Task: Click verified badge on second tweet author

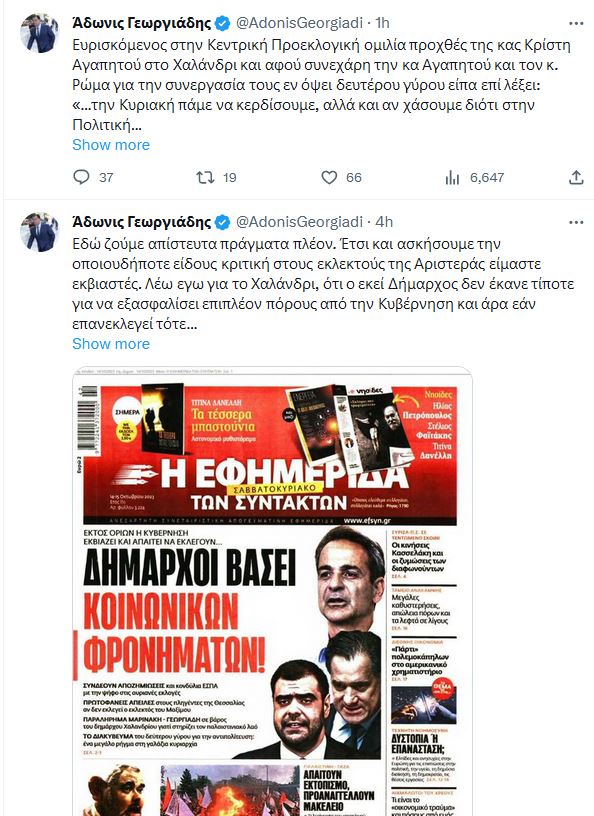Action: click(223, 223)
